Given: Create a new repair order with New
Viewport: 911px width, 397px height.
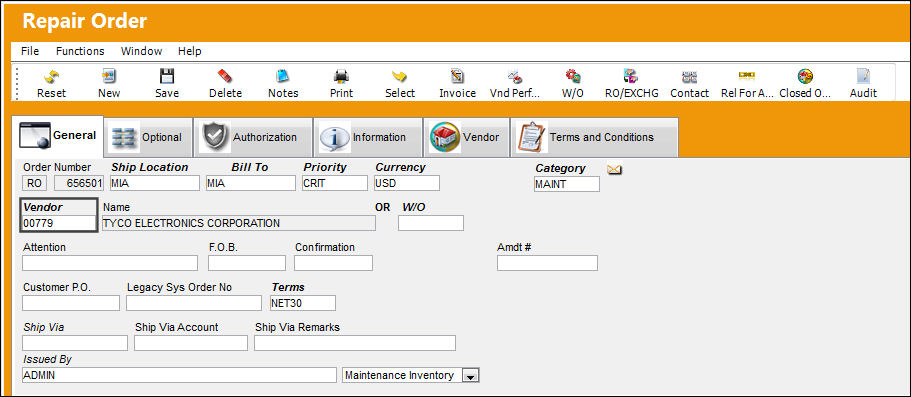Looking at the screenshot, I should click(109, 84).
